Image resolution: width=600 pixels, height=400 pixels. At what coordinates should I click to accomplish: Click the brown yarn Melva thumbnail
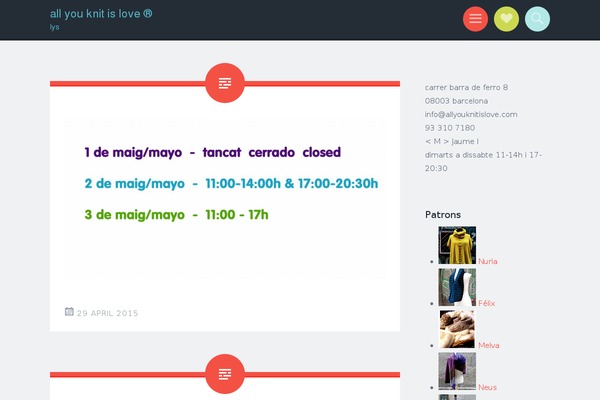coord(457,329)
